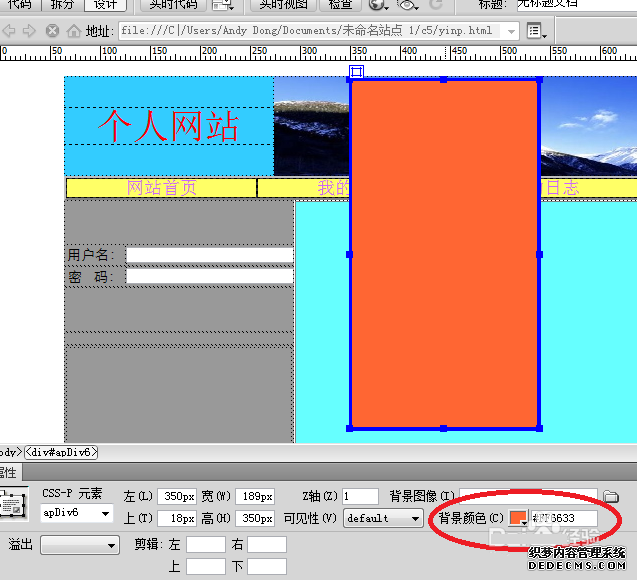Click the Z轴 z-index field
Screen dimensions: 637x580
360,496
